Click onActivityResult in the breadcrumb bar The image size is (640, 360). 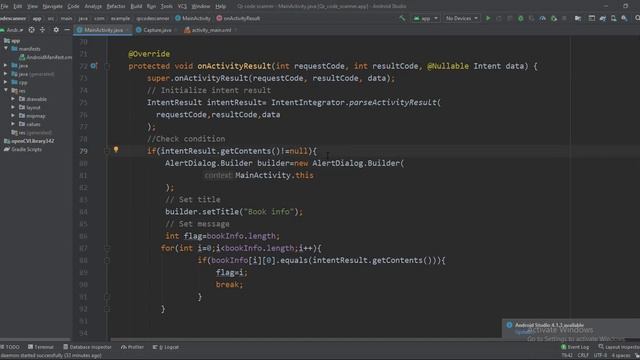(238, 18)
